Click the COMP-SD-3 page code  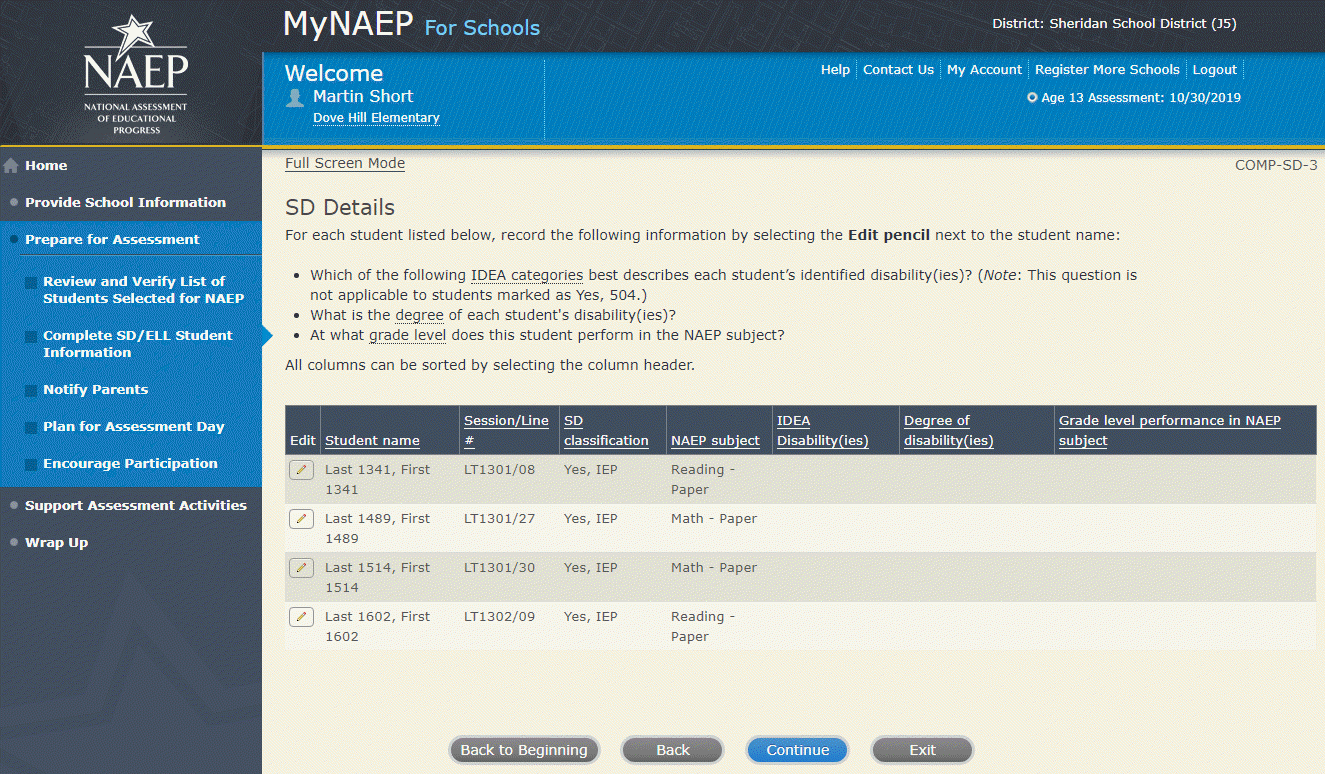coord(1276,165)
